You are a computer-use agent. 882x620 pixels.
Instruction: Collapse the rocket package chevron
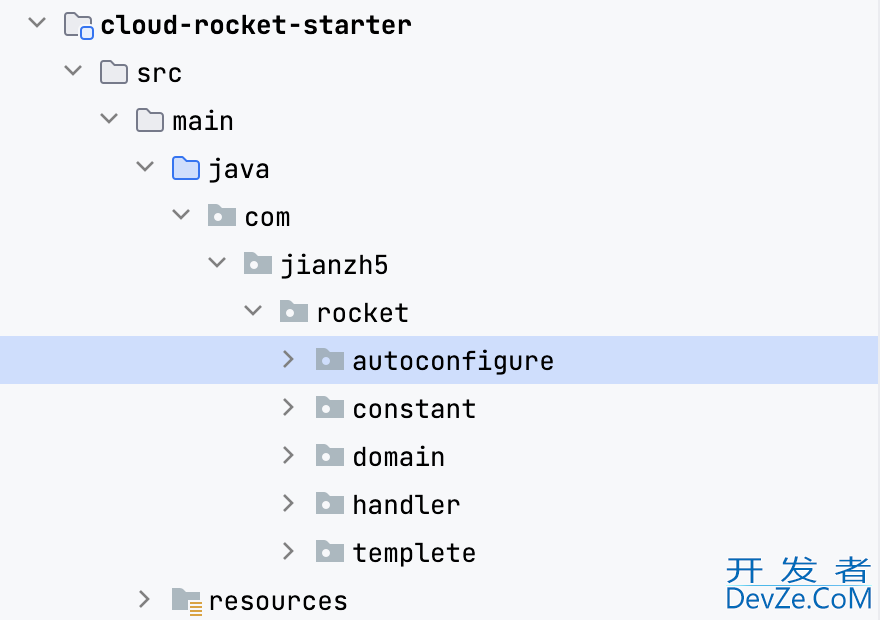coord(253,311)
